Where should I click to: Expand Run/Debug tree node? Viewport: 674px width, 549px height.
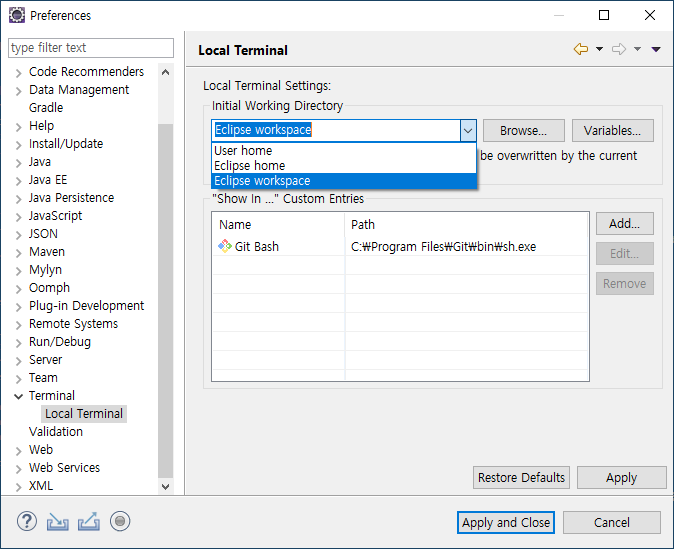pyautogui.click(x=18, y=343)
